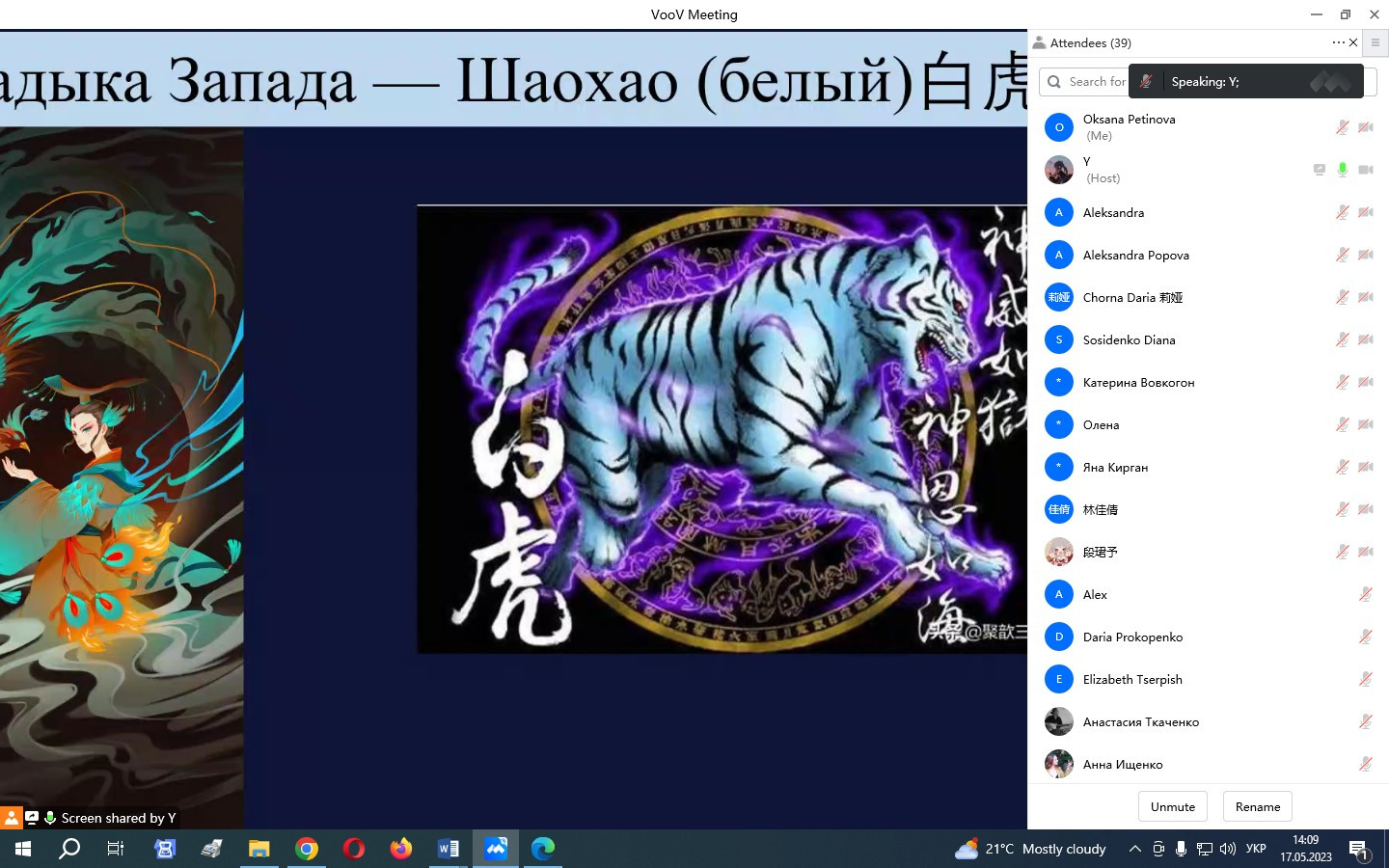Open Task View from the taskbar
The image size is (1389, 868).
point(116,849)
